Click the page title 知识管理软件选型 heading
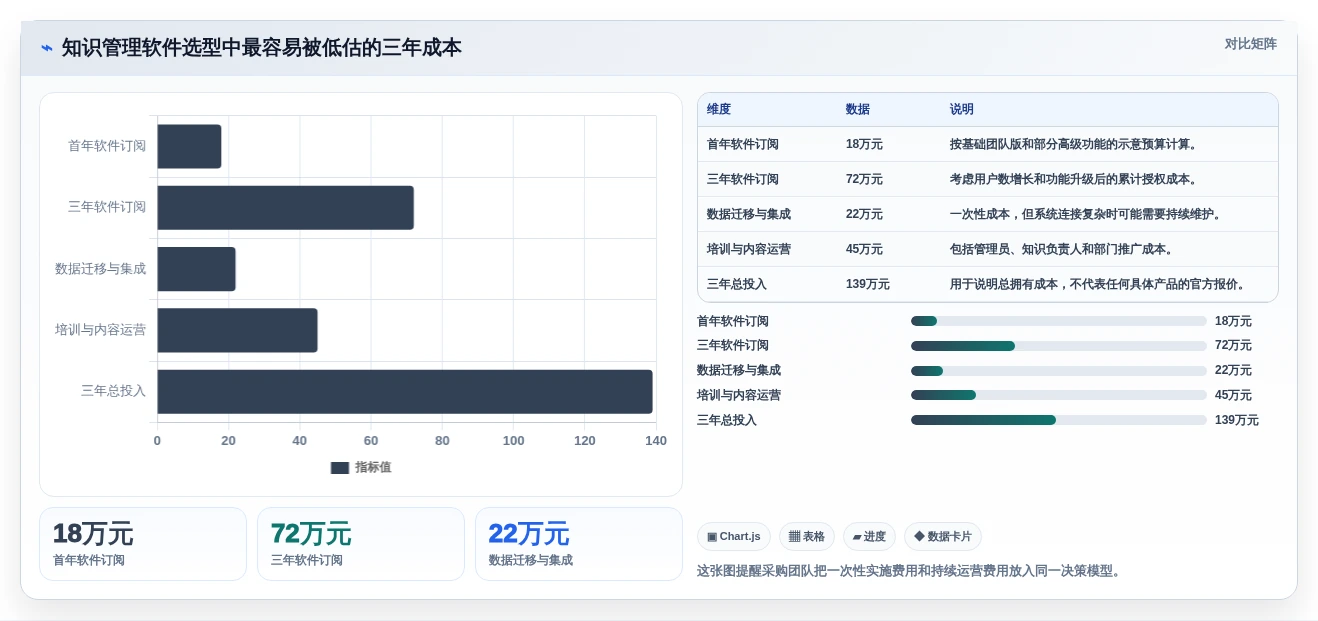Screen dimensions: 1318x621 click(262, 48)
